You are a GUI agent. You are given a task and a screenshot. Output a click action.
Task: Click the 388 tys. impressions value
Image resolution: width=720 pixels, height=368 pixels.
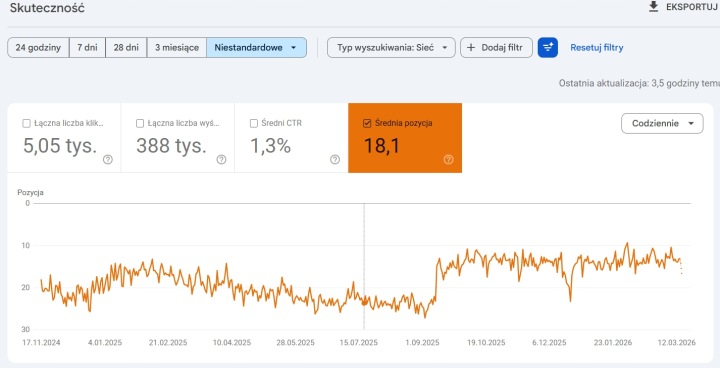171,146
